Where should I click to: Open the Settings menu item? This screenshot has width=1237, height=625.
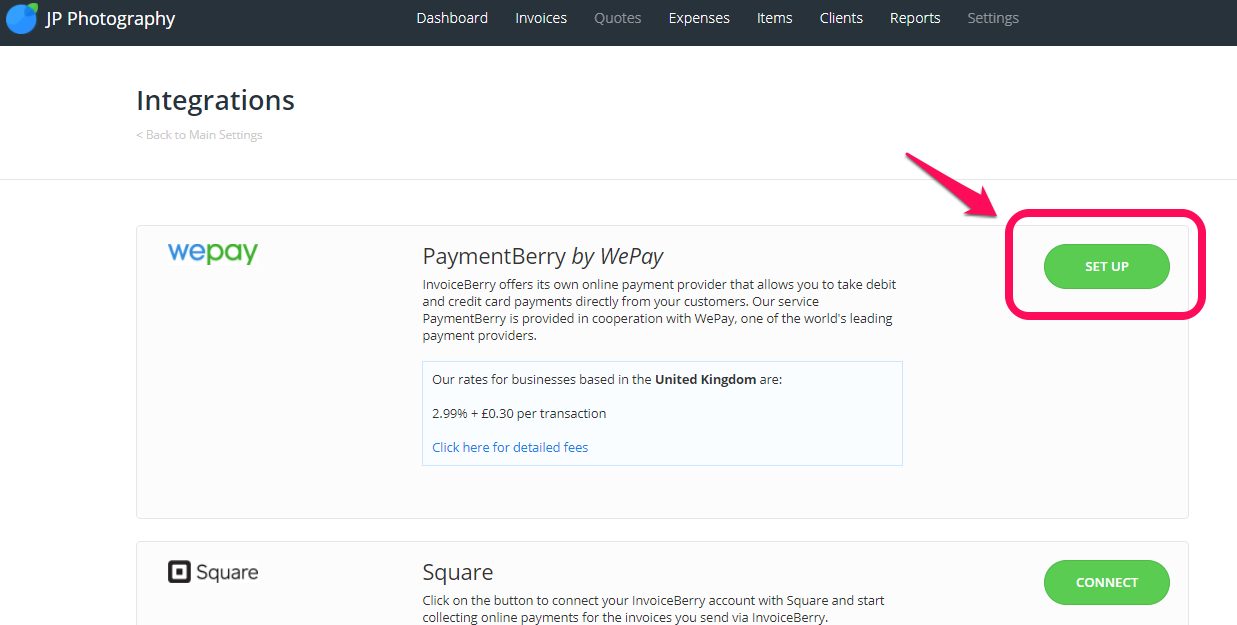993,18
